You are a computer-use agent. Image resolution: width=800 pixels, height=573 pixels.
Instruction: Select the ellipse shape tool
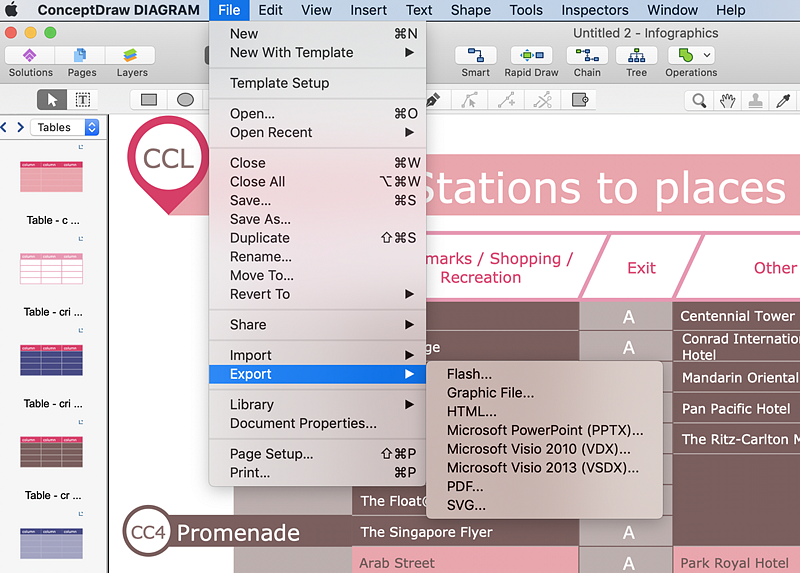185,99
